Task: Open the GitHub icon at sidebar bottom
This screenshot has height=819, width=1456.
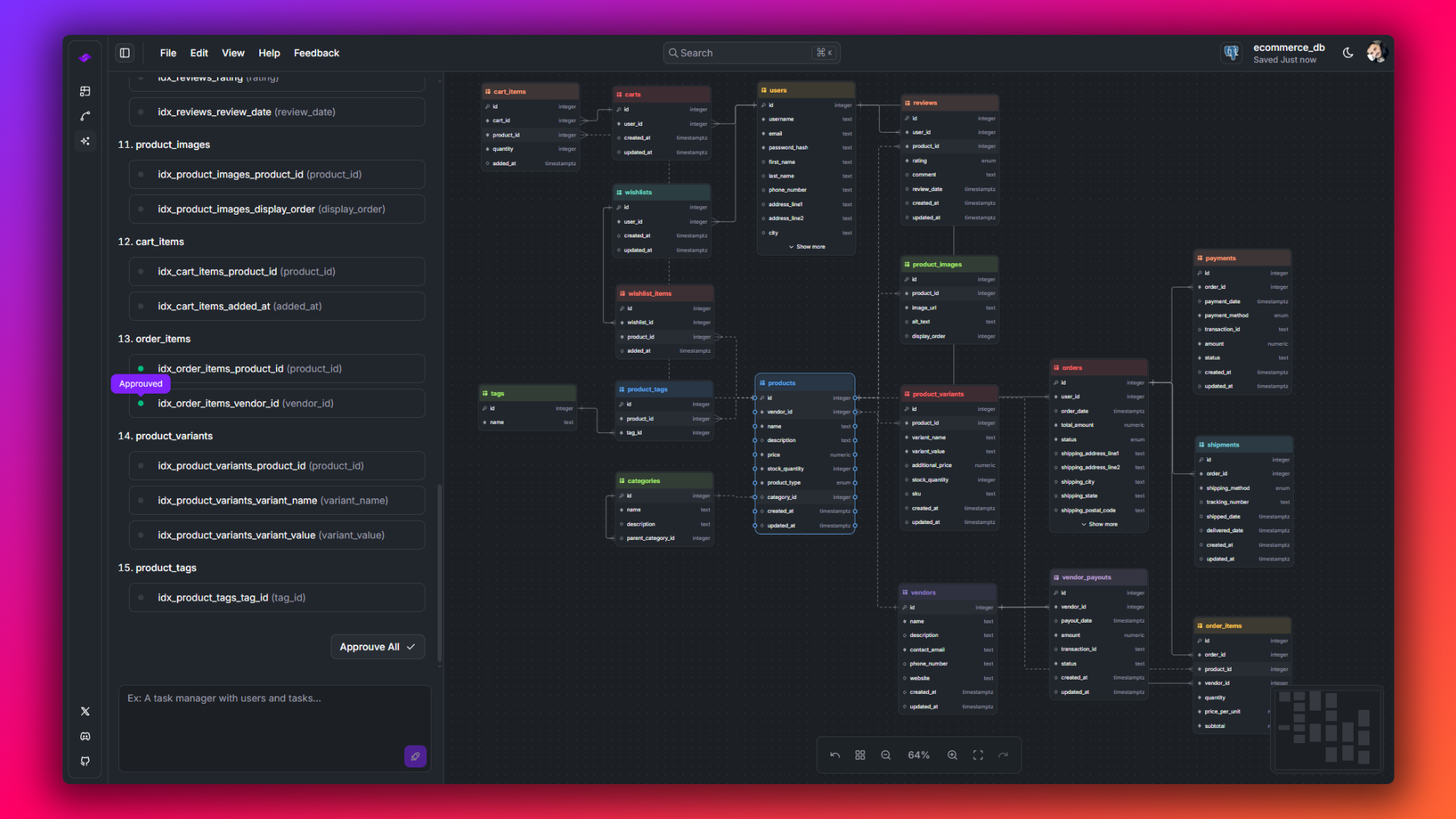Action: pos(85,761)
